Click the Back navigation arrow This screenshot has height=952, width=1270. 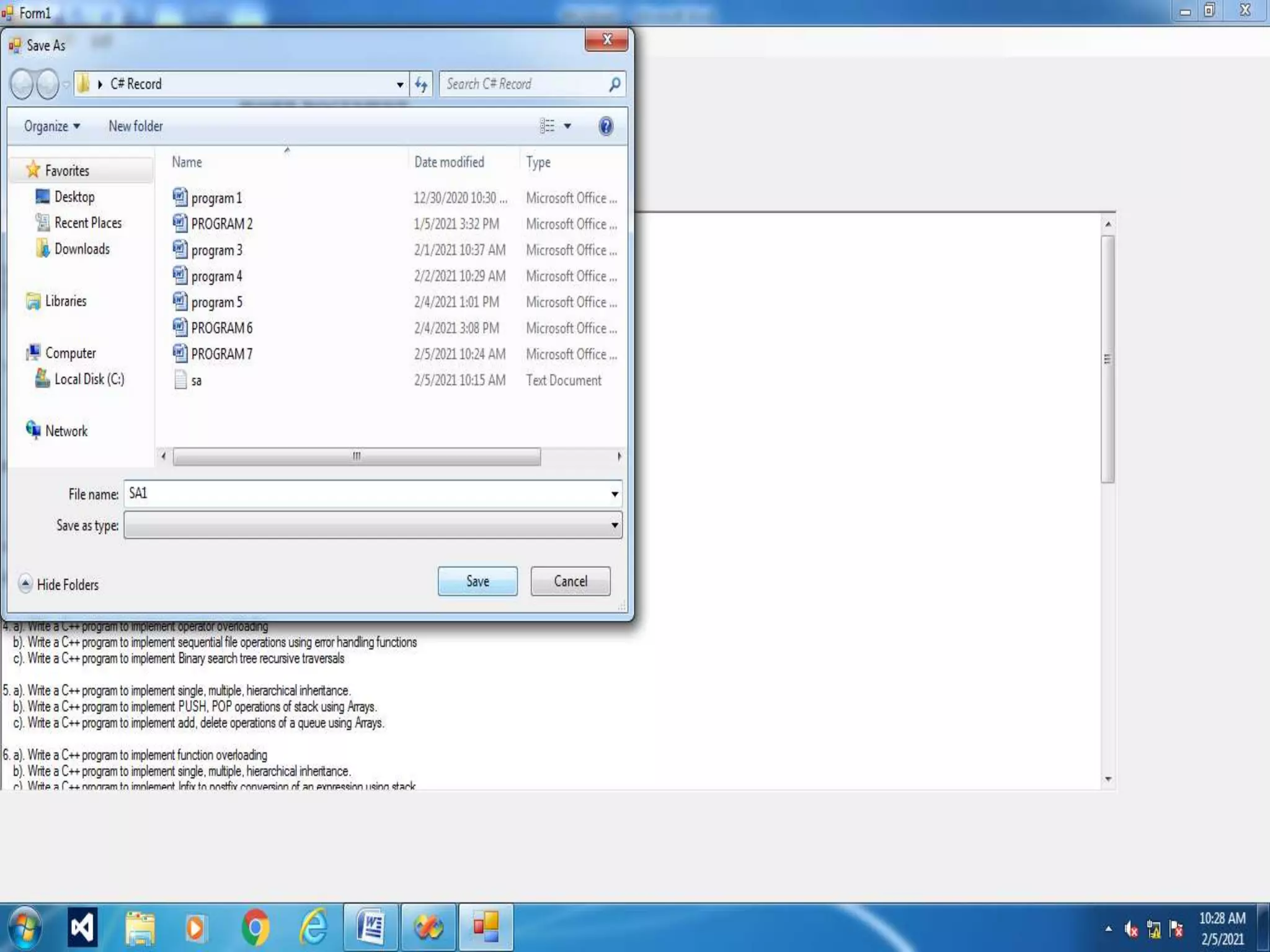click(22, 84)
